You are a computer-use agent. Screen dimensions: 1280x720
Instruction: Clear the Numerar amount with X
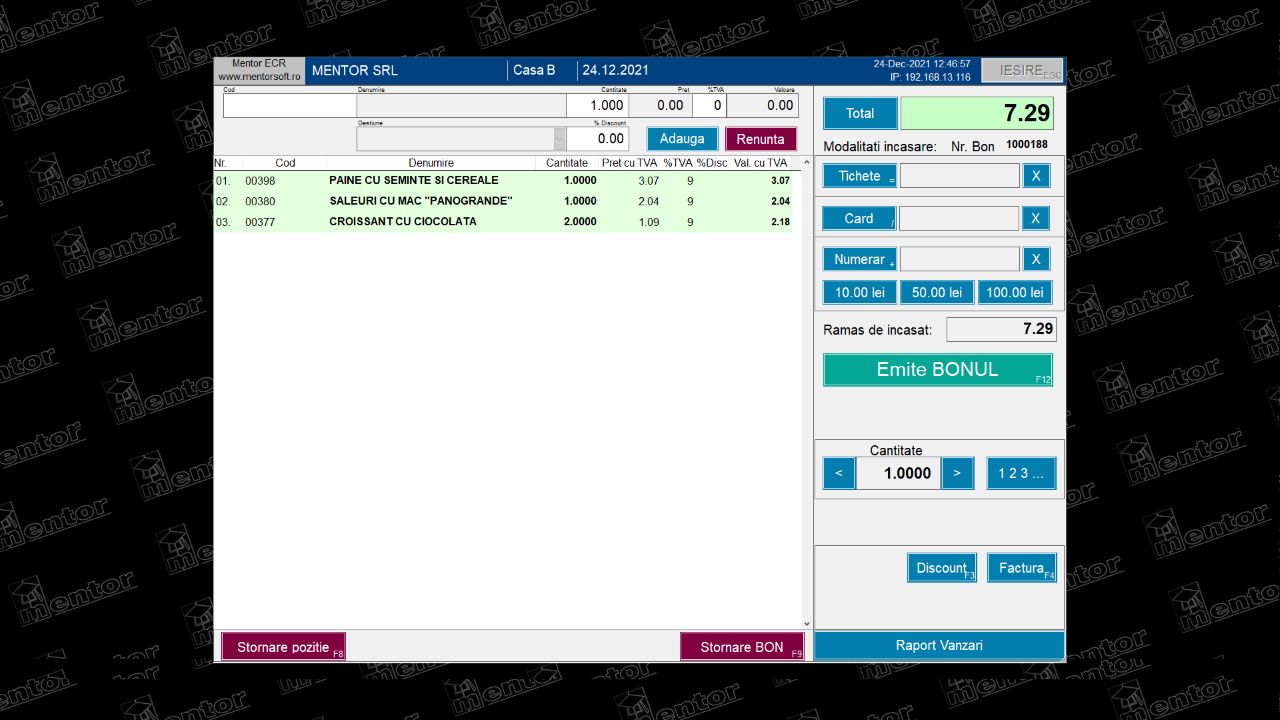click(1035, 259)
